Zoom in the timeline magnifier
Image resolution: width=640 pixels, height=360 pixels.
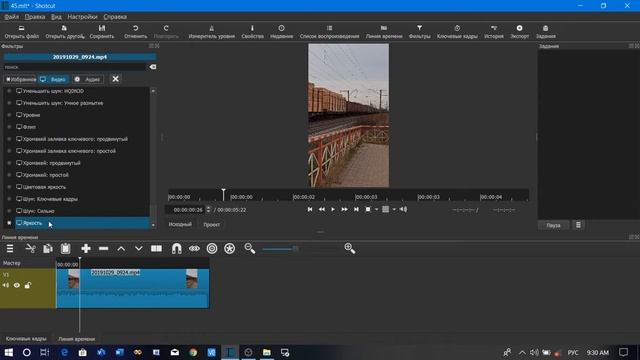tap(350, 248)
